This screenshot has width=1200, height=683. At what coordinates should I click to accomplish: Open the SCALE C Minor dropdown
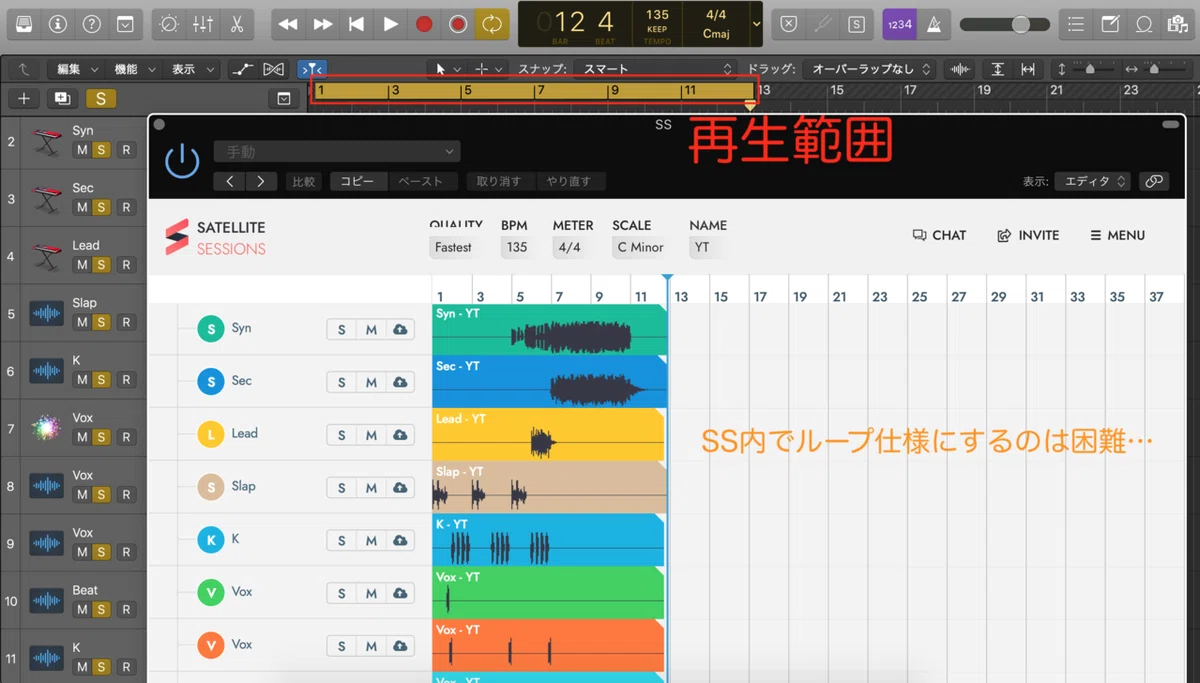(640, 247)
